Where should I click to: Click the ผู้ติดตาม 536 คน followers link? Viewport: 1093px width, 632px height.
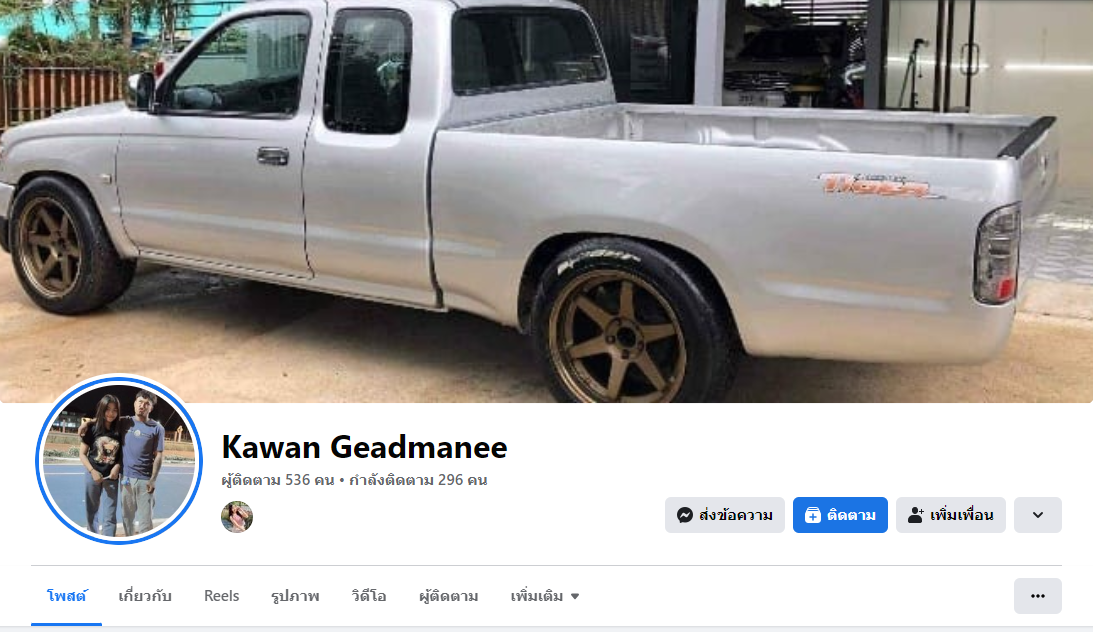pyautogui.click(x=278, y=480)
